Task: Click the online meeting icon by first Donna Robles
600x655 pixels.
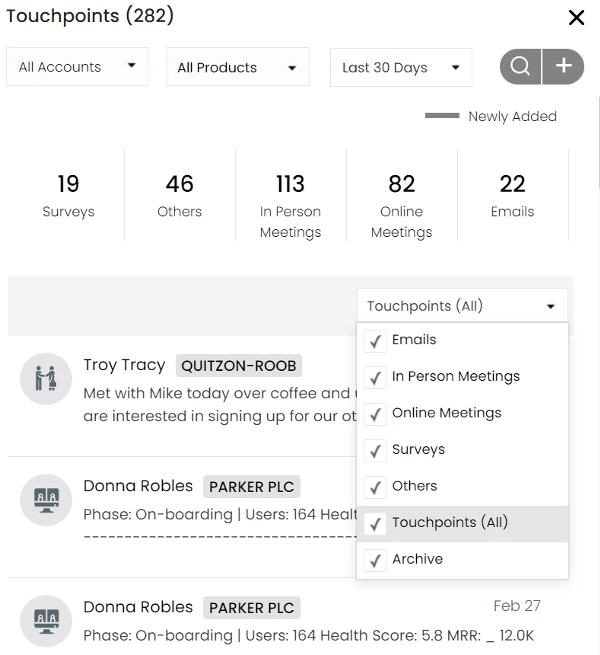Action: coord(46,500)
